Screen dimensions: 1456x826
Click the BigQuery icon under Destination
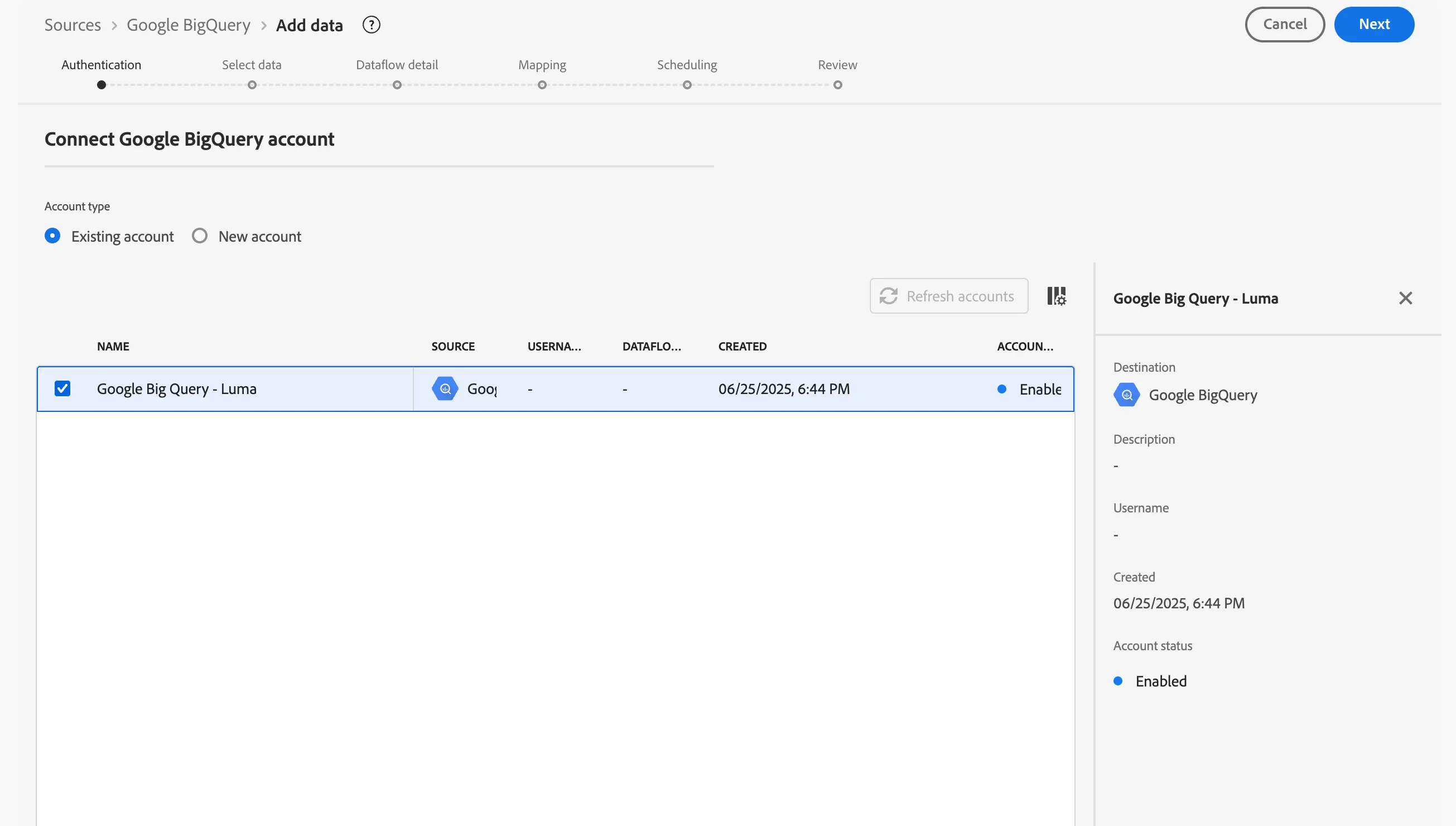pos(1126,395)
